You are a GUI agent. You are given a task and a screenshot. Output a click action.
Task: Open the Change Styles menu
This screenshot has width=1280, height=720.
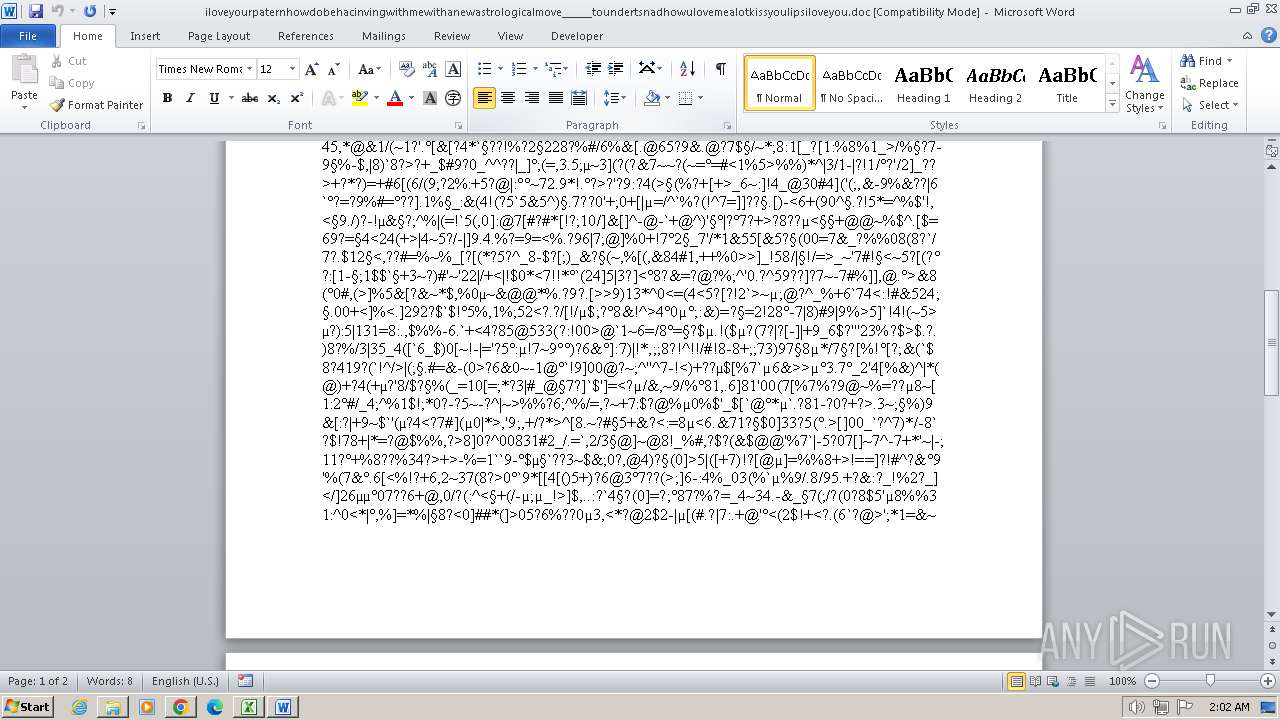click(1145, 85)
